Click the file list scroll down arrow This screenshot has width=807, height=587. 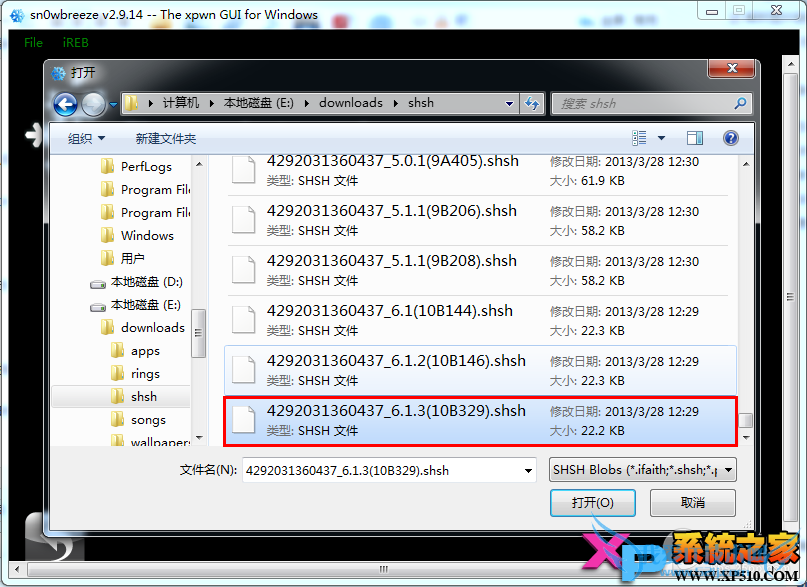746,438
